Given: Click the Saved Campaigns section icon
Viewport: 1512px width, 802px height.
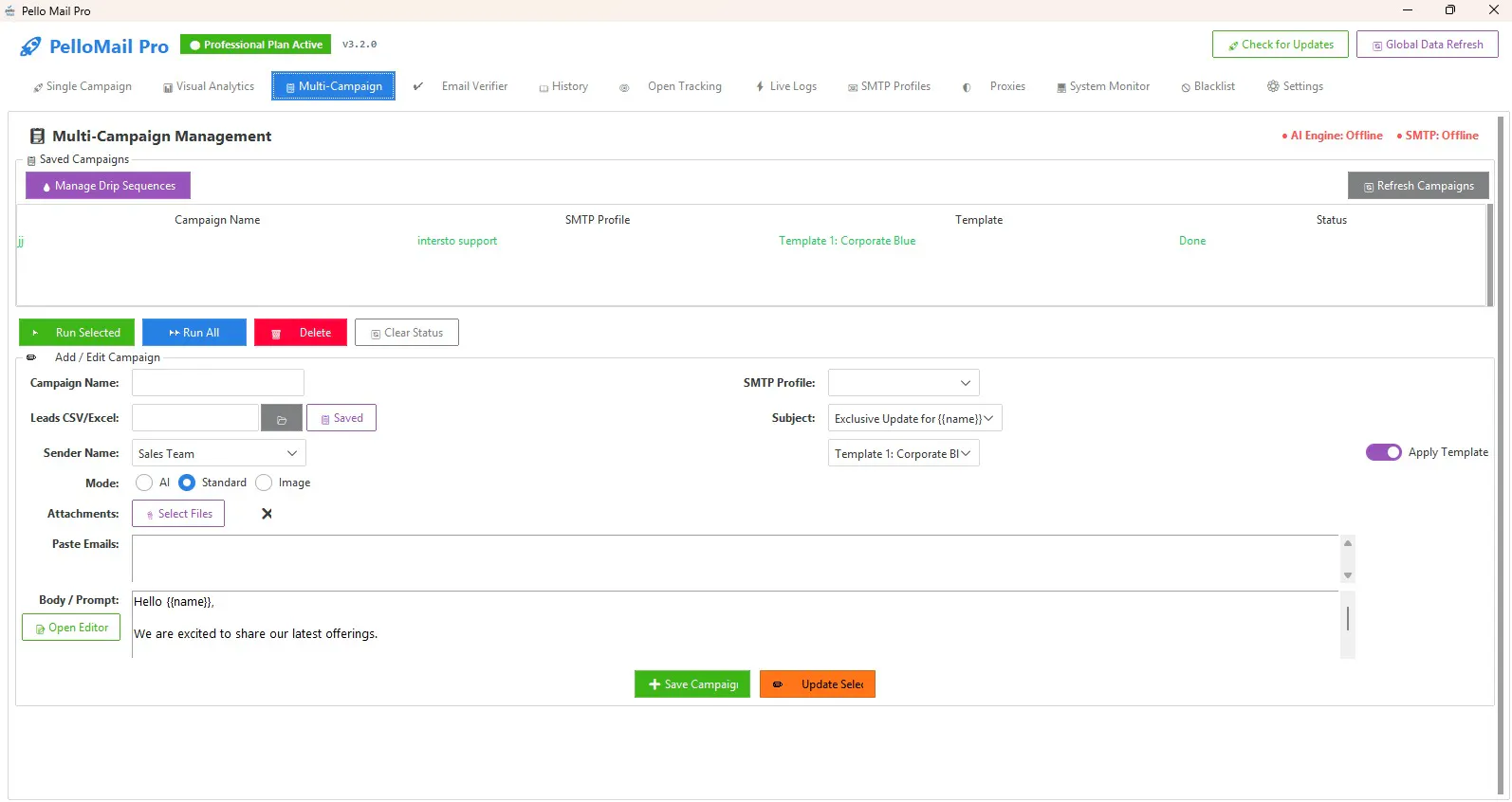Looking at the screenshot, I should 31,160.
